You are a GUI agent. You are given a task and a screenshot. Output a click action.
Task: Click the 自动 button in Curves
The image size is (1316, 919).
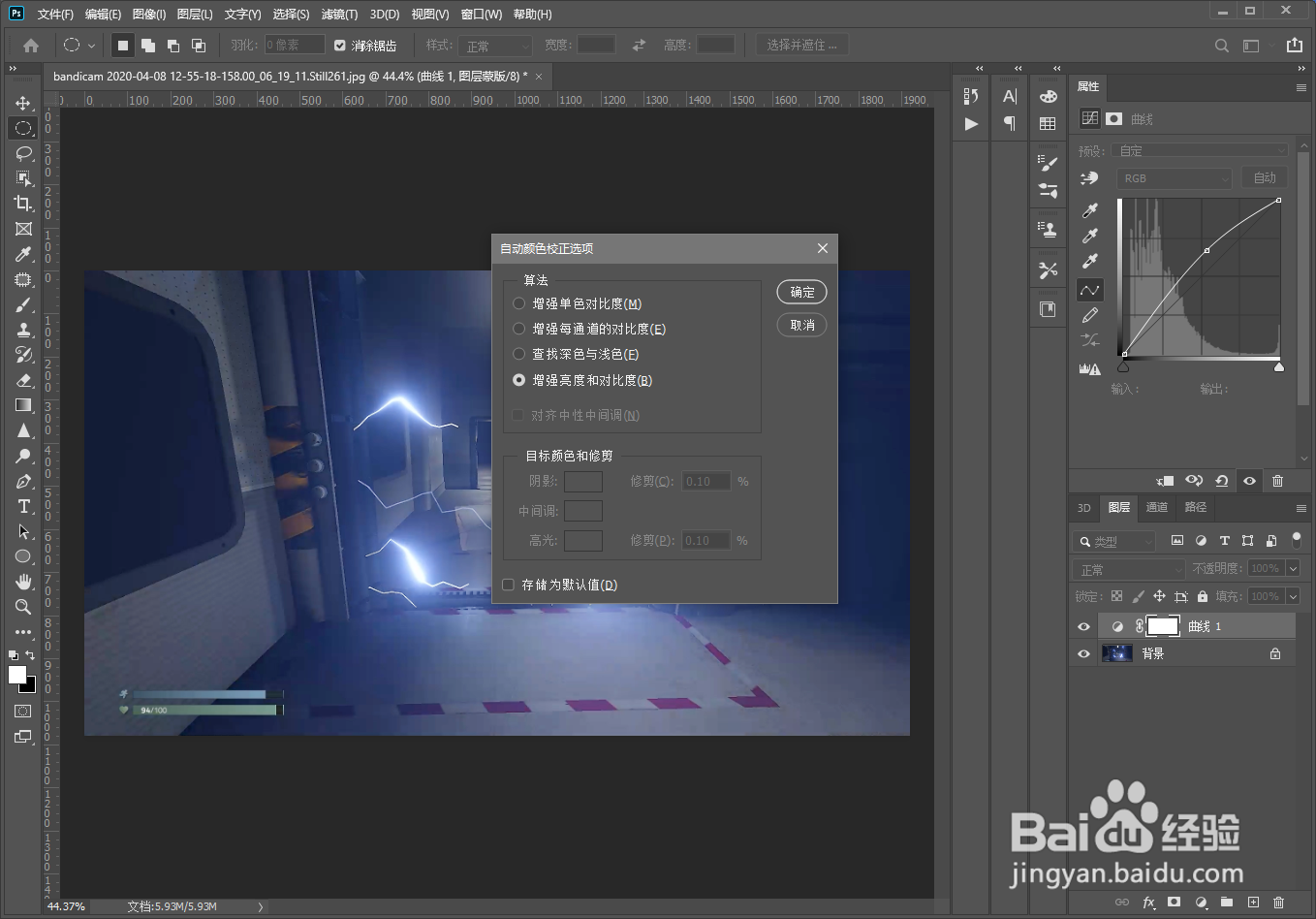[x=1265, y=177]
